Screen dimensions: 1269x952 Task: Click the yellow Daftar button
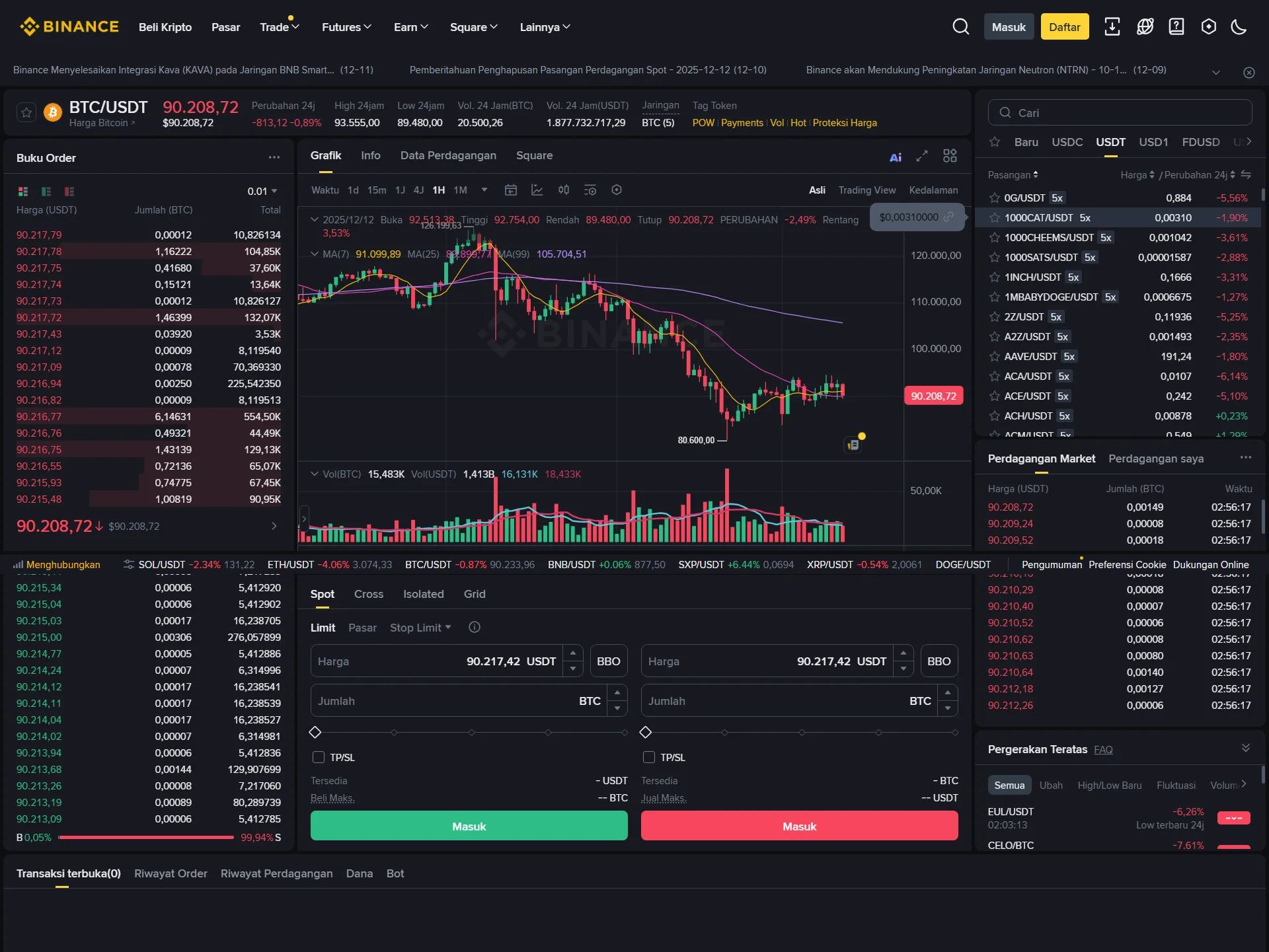click(x=1064, y=26)
